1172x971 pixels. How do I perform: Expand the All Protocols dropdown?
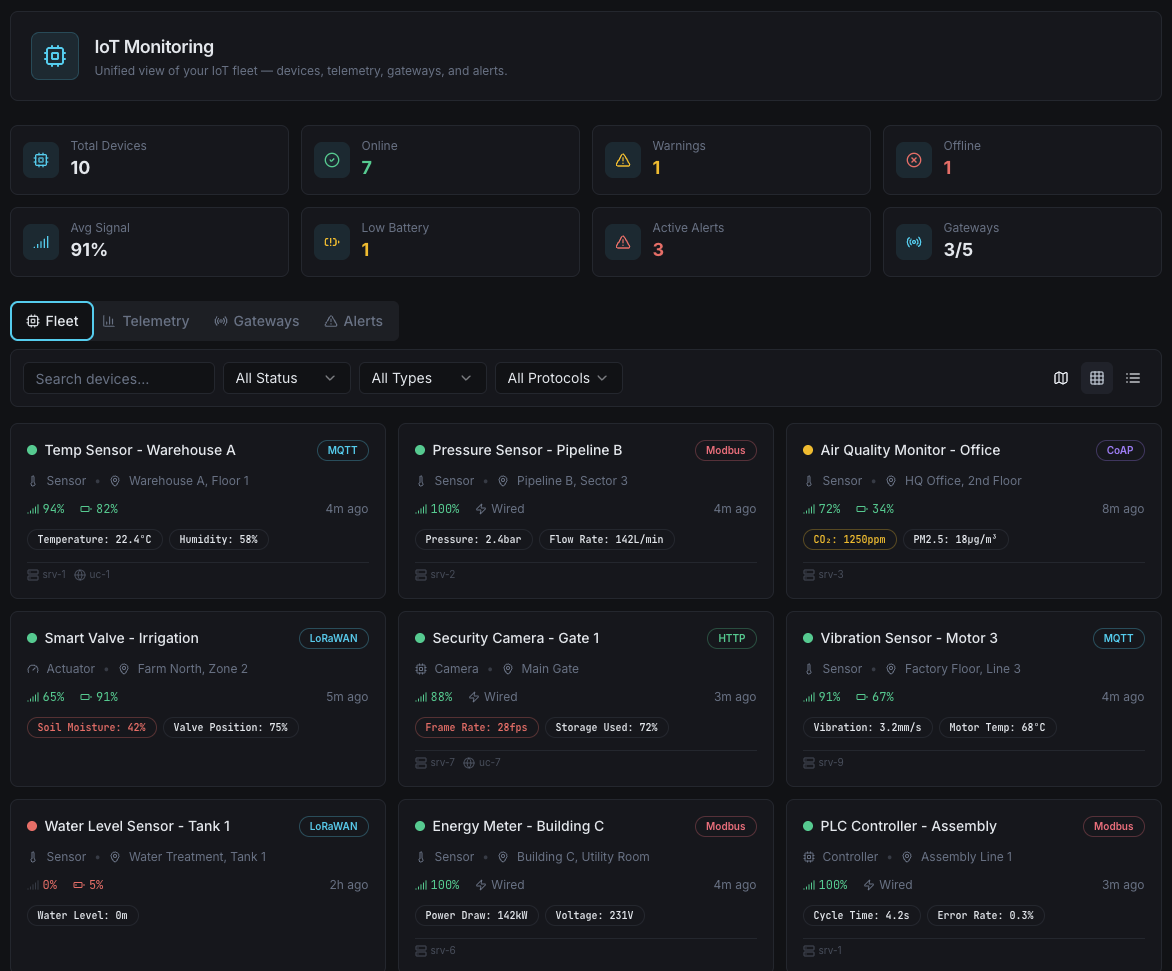(558, 378)
